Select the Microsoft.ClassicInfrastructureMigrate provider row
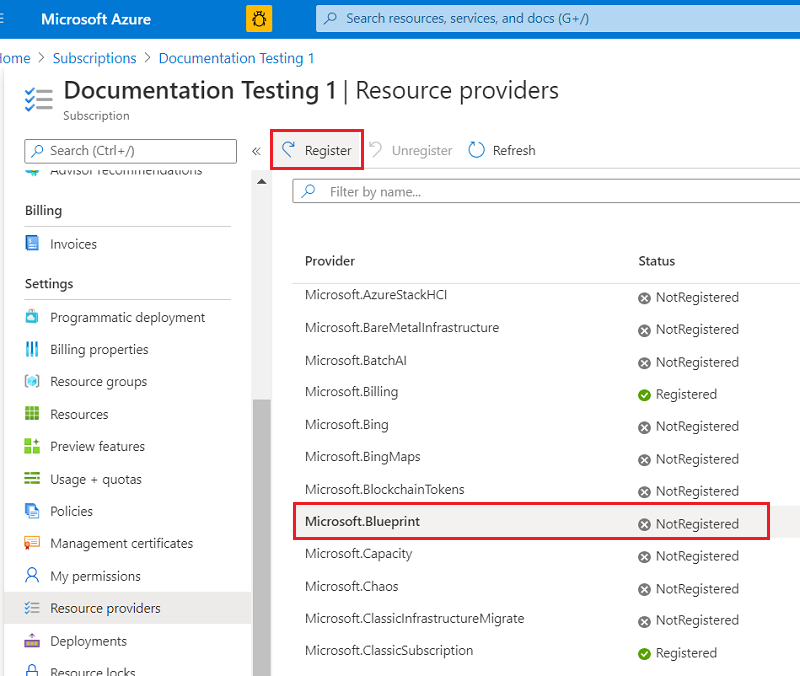The height and width of the screenshot is (676, 800). 546,619
